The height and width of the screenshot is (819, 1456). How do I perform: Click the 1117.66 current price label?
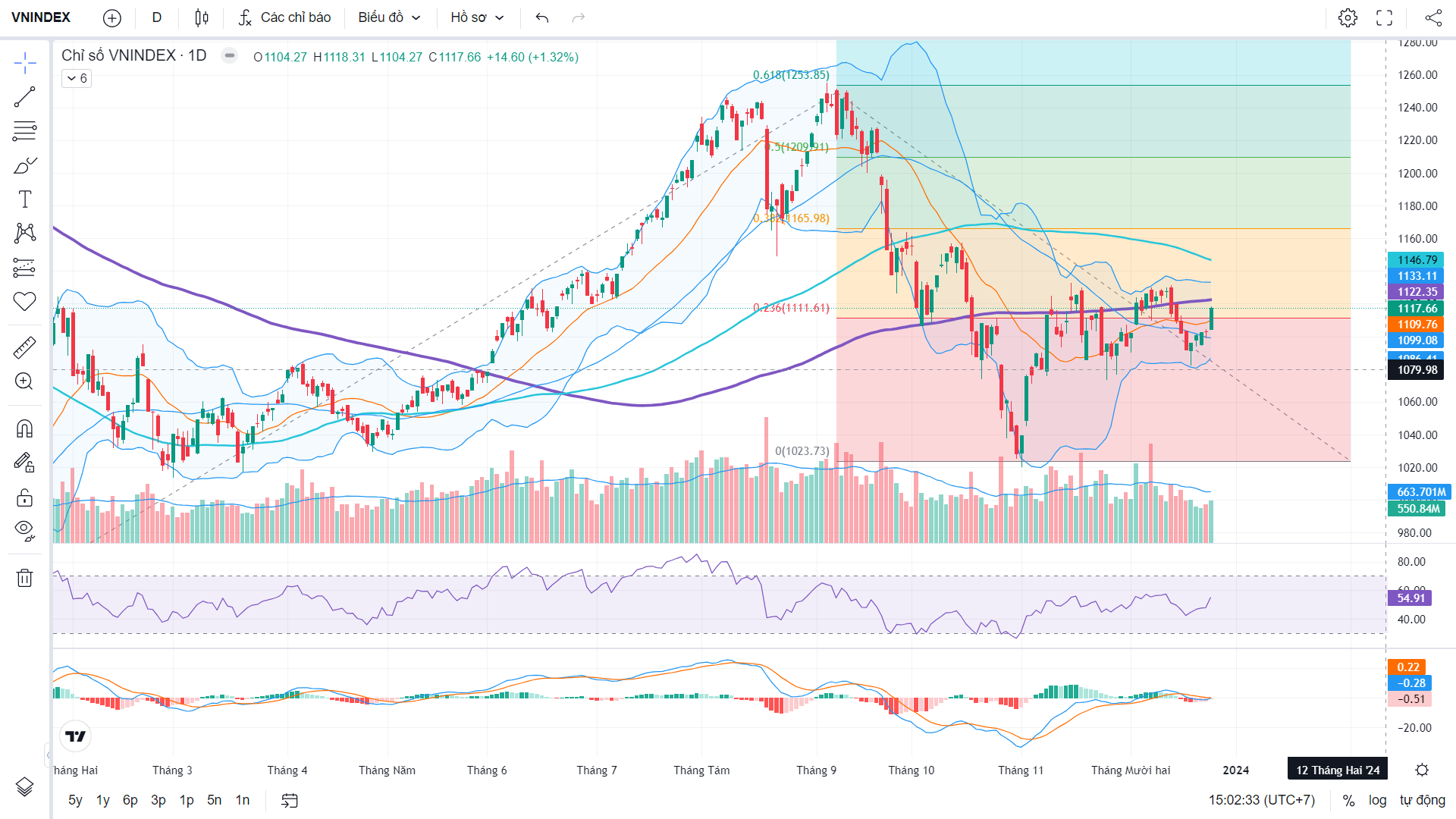1417,308
